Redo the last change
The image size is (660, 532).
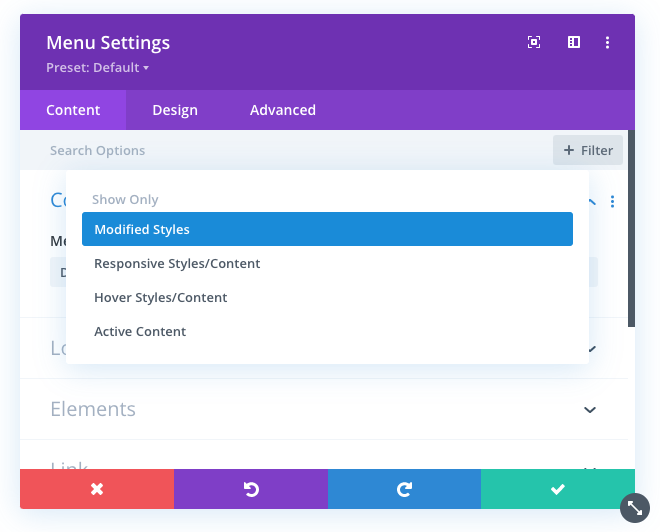[405, 489]
